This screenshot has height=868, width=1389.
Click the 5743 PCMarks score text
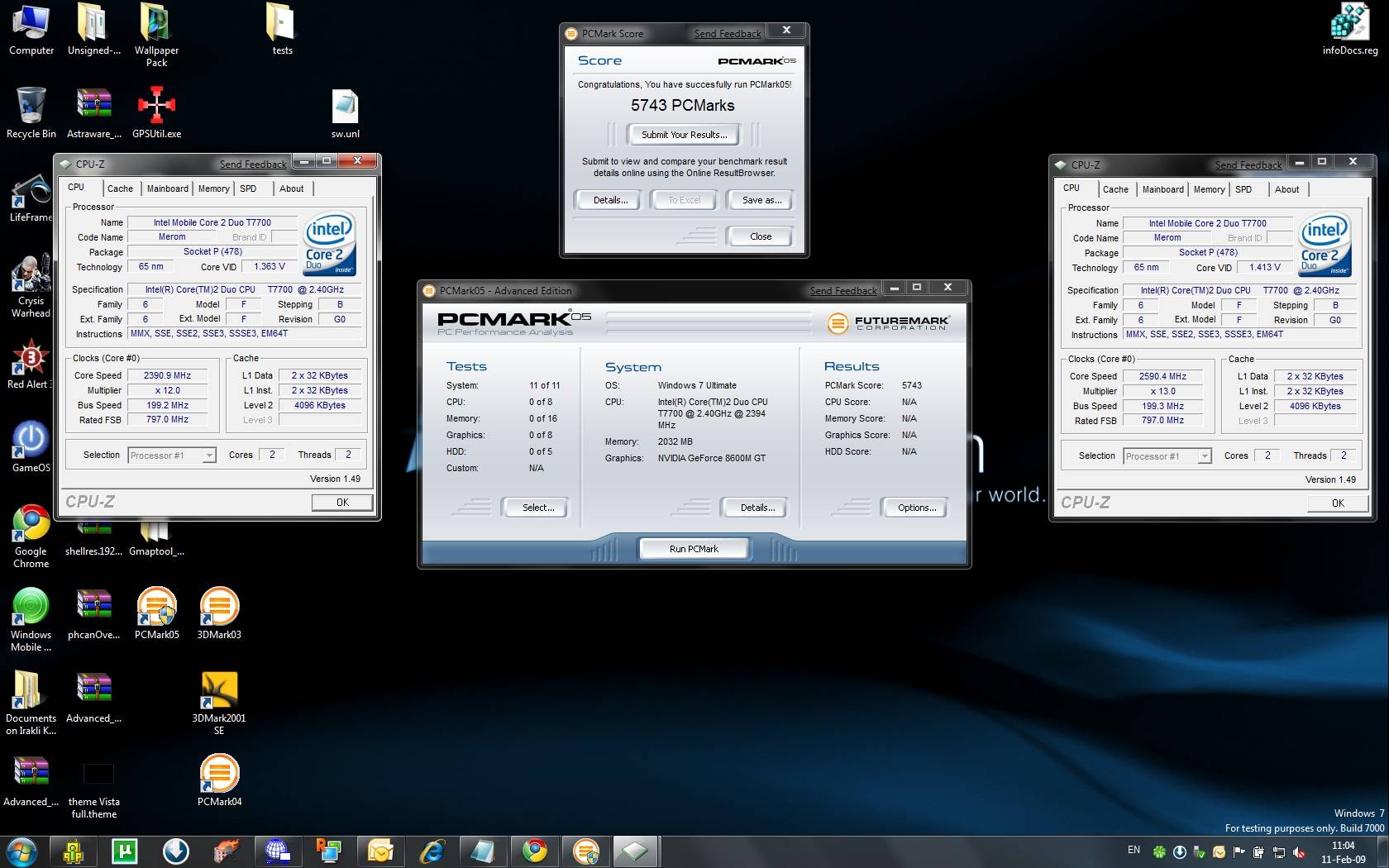683,105
